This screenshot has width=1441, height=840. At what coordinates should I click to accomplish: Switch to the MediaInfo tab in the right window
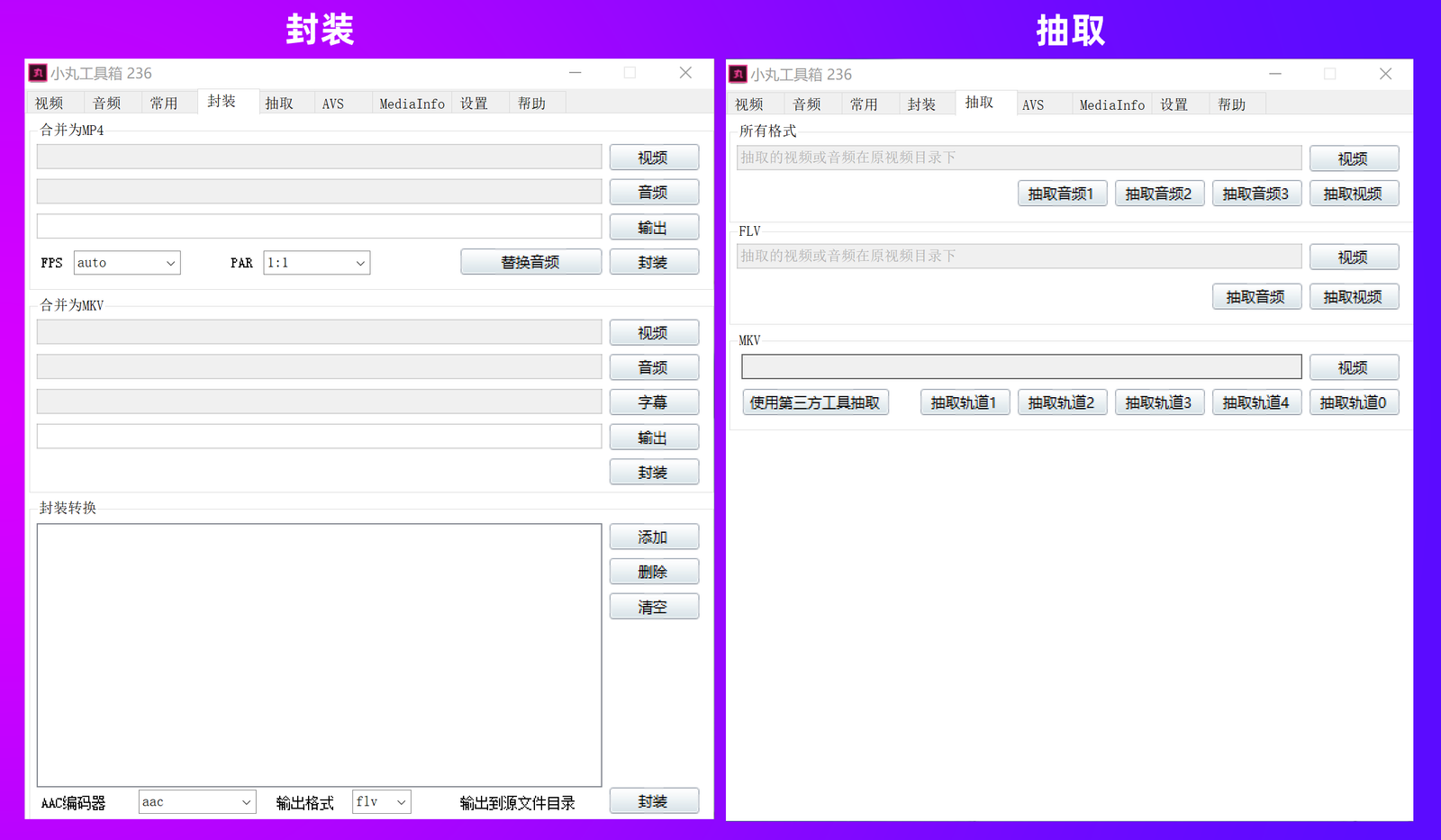click(x=1110, y=104)
